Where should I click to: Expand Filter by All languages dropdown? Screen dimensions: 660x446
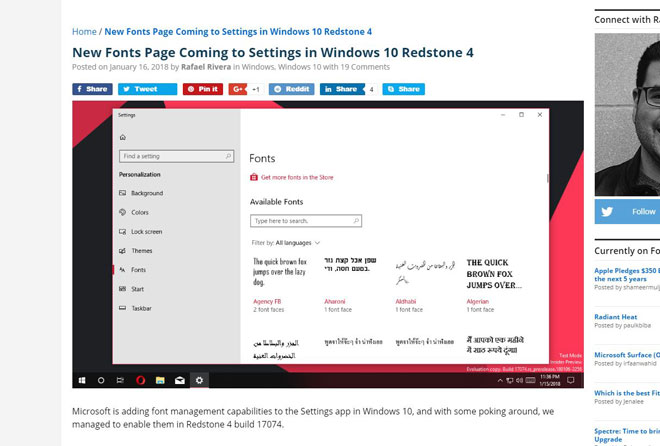(286, 243)
